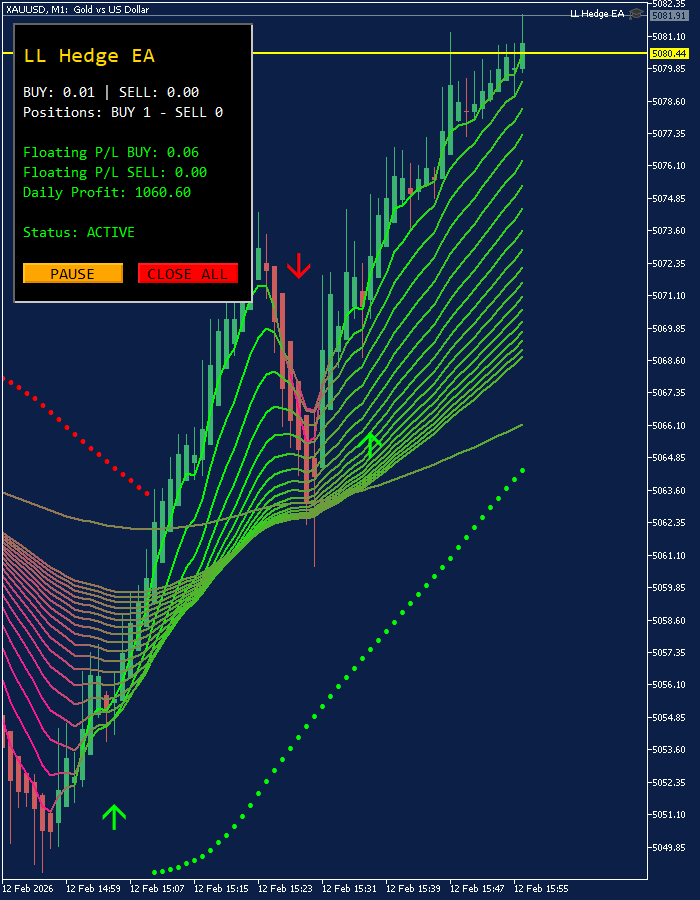
Task: Click the 5082.35 price scale value
Action: tap(670, 4)
